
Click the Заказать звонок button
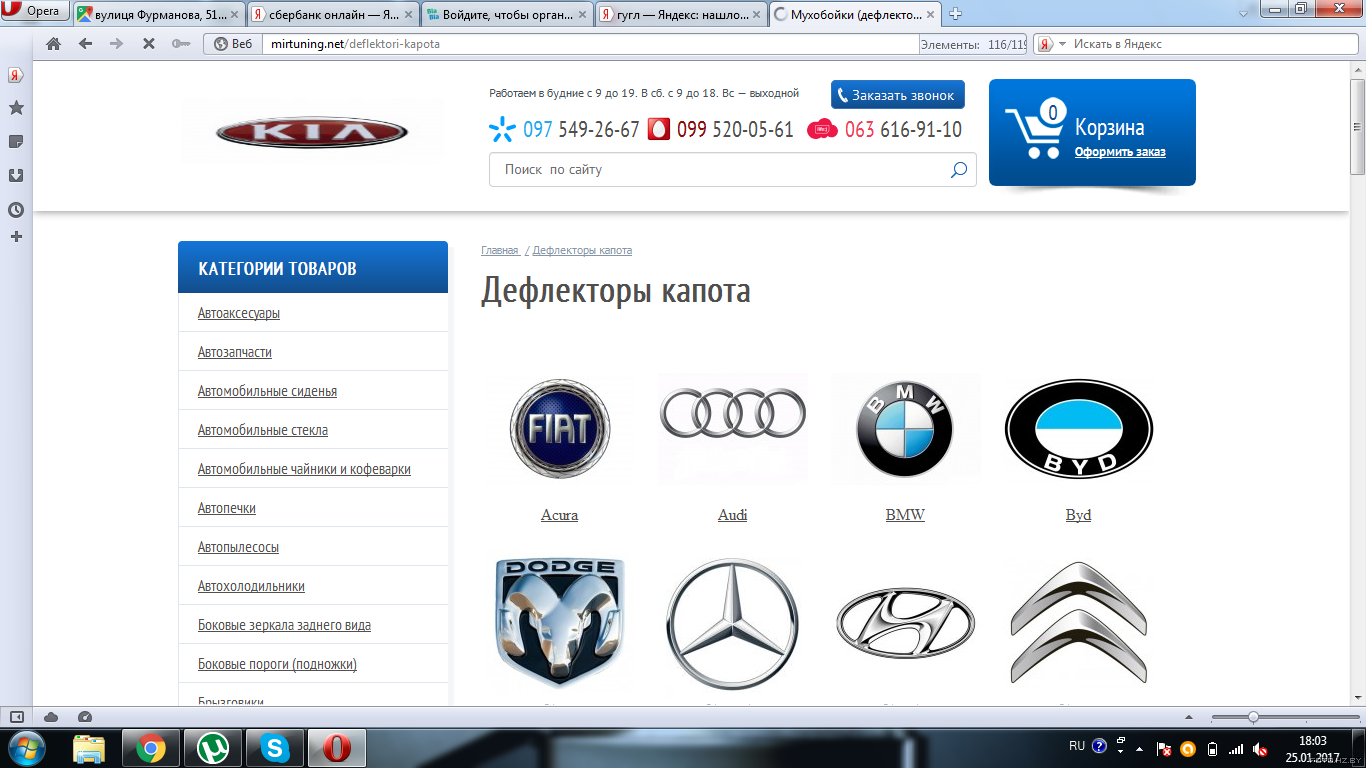pos(897,95)
